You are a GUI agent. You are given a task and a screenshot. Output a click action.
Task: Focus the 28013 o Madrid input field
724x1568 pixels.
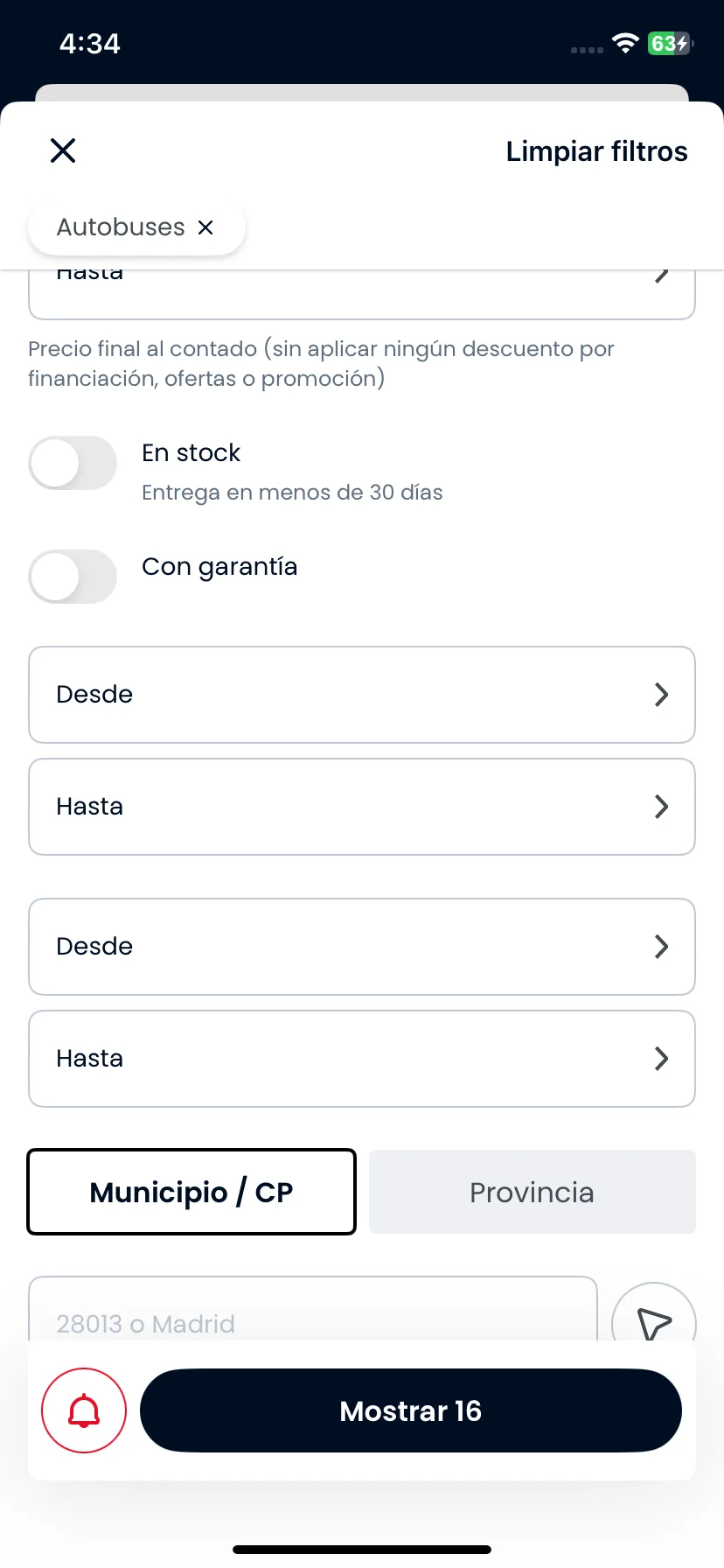pyautogui.click(x=313, y=1309)
